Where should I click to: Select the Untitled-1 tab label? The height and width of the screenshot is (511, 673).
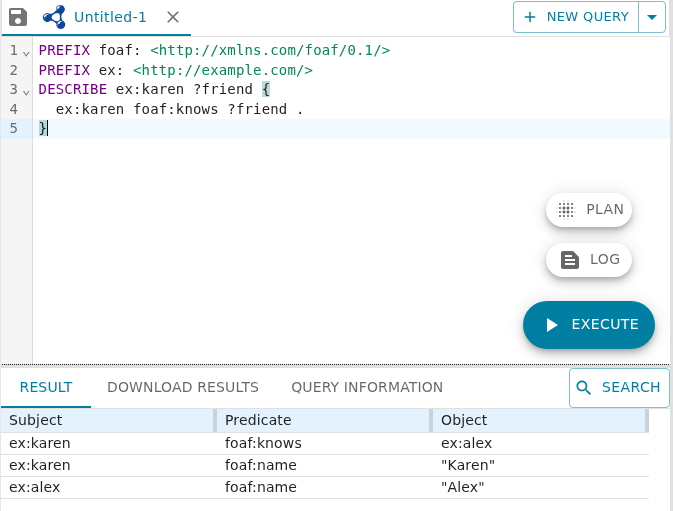tap(110, 17)
